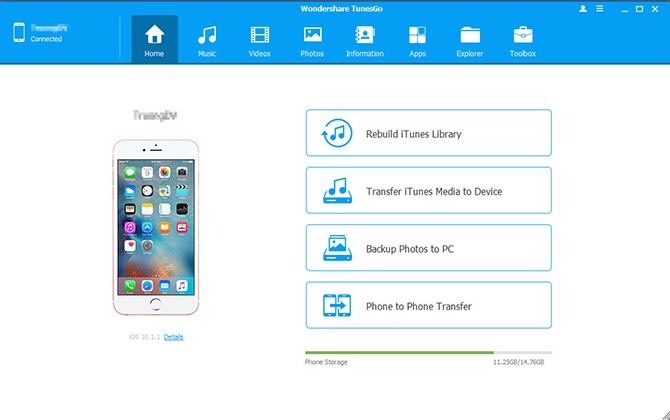Click the 11.25GB/14.76GB storage text
This screenshot has height=420, width=670.
pyautogui.click(x=519, y=362)
